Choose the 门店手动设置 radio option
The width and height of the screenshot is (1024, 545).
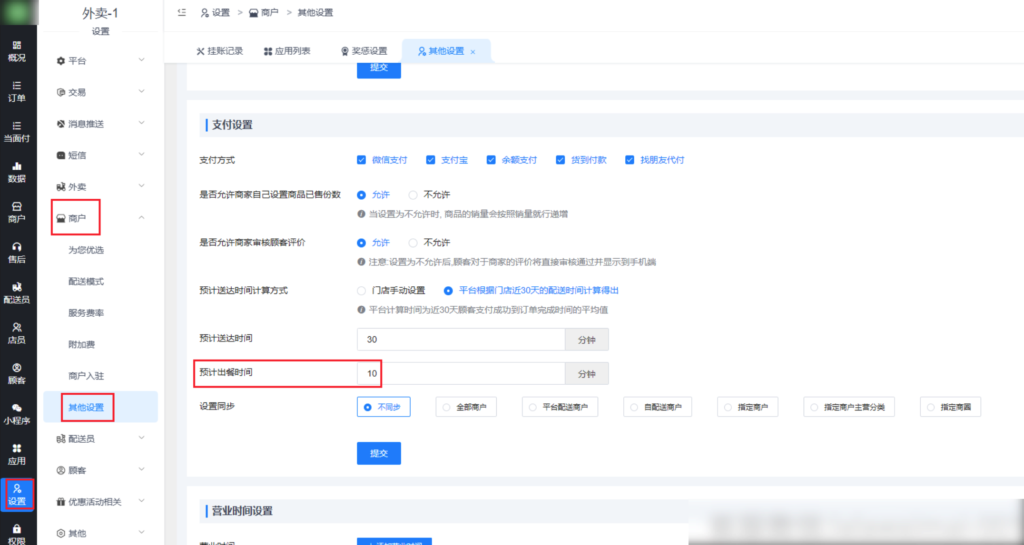click(x=361, y=290)
